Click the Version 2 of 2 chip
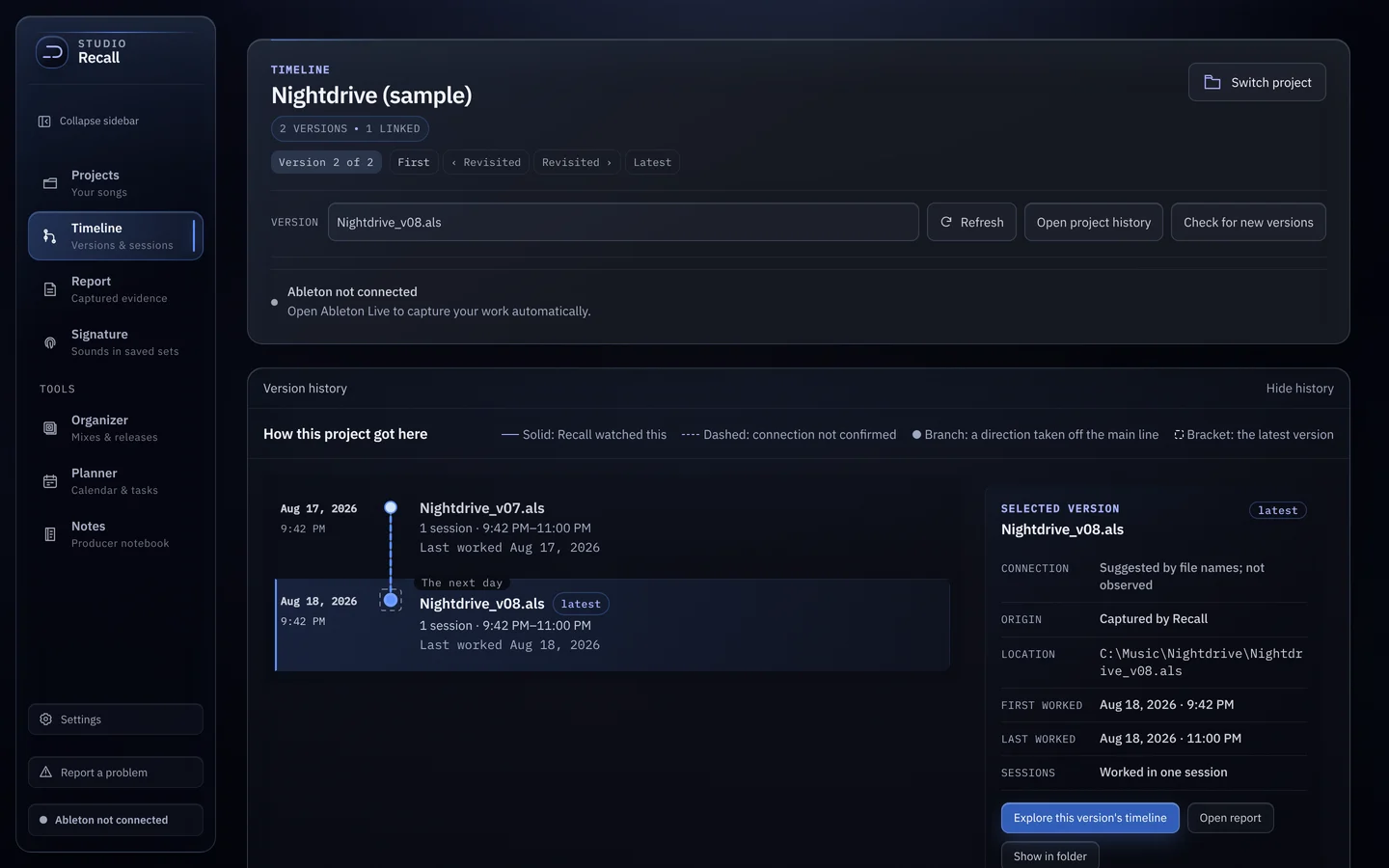The image size is (1389, 868). pyautogui.click(x=326, y=162)
